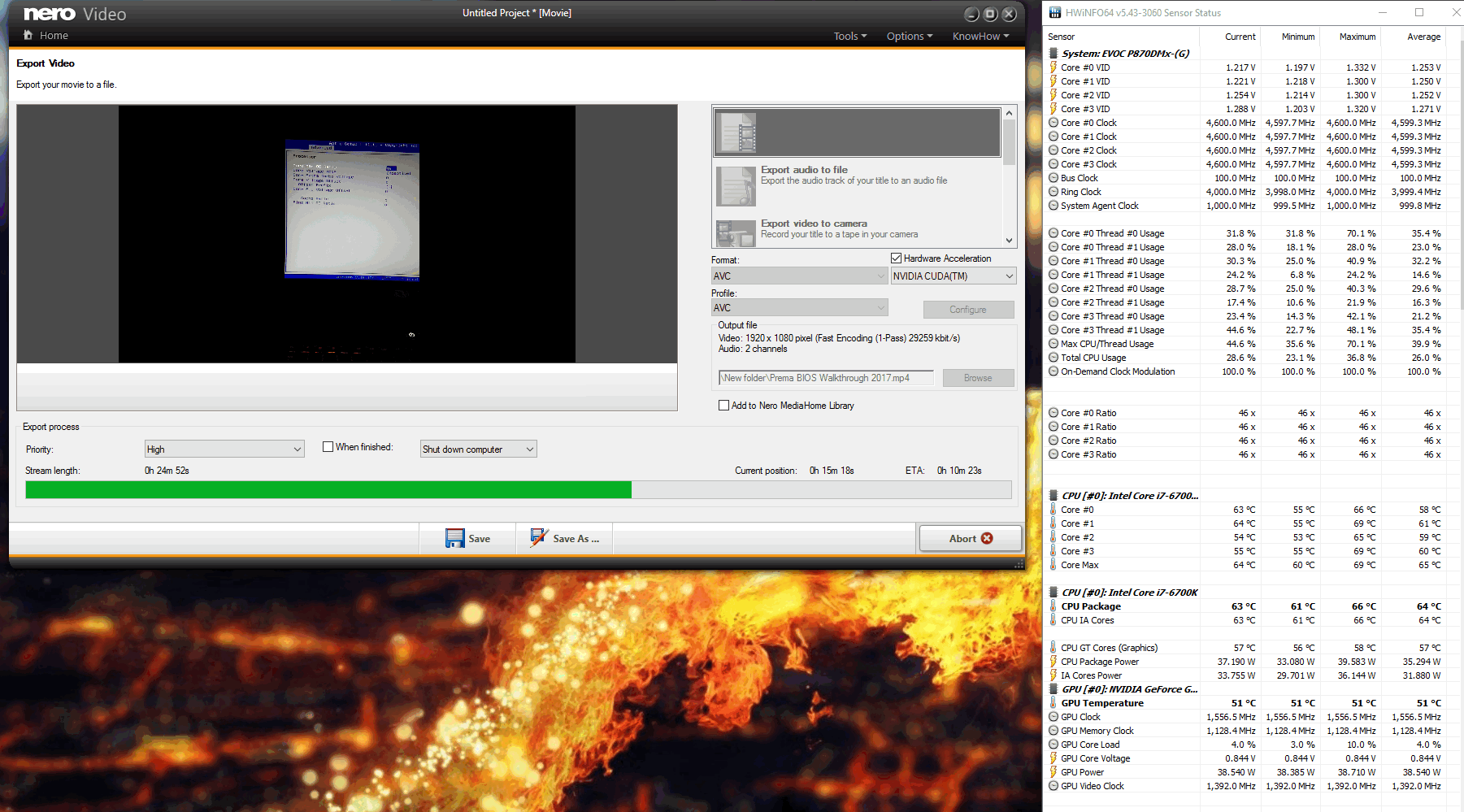The image size is (1464, 812).
Task: Click the floppy disk Save icon
Action: click(x=454, y=538)
